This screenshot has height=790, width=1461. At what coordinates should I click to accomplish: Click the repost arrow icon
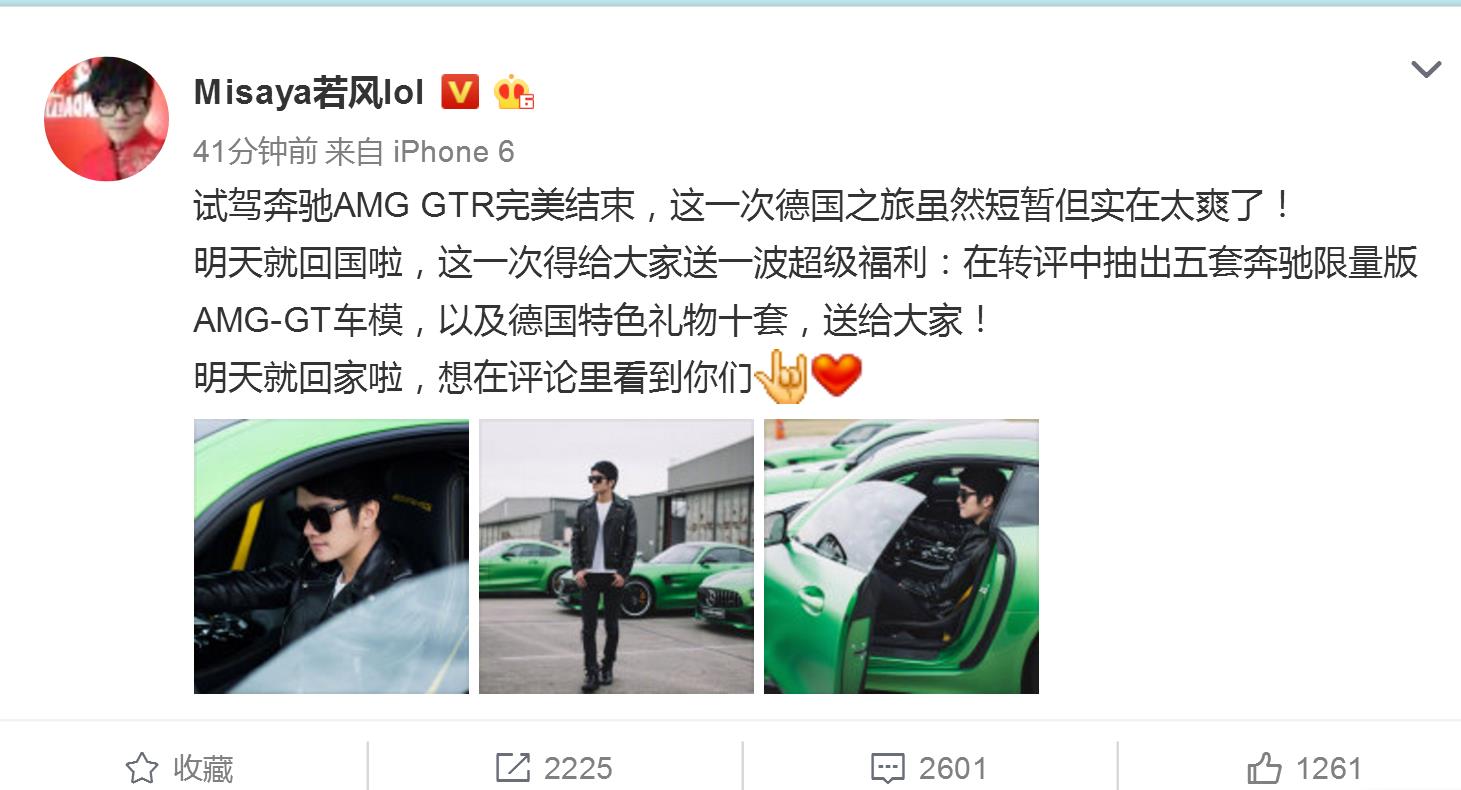(513, 768)
